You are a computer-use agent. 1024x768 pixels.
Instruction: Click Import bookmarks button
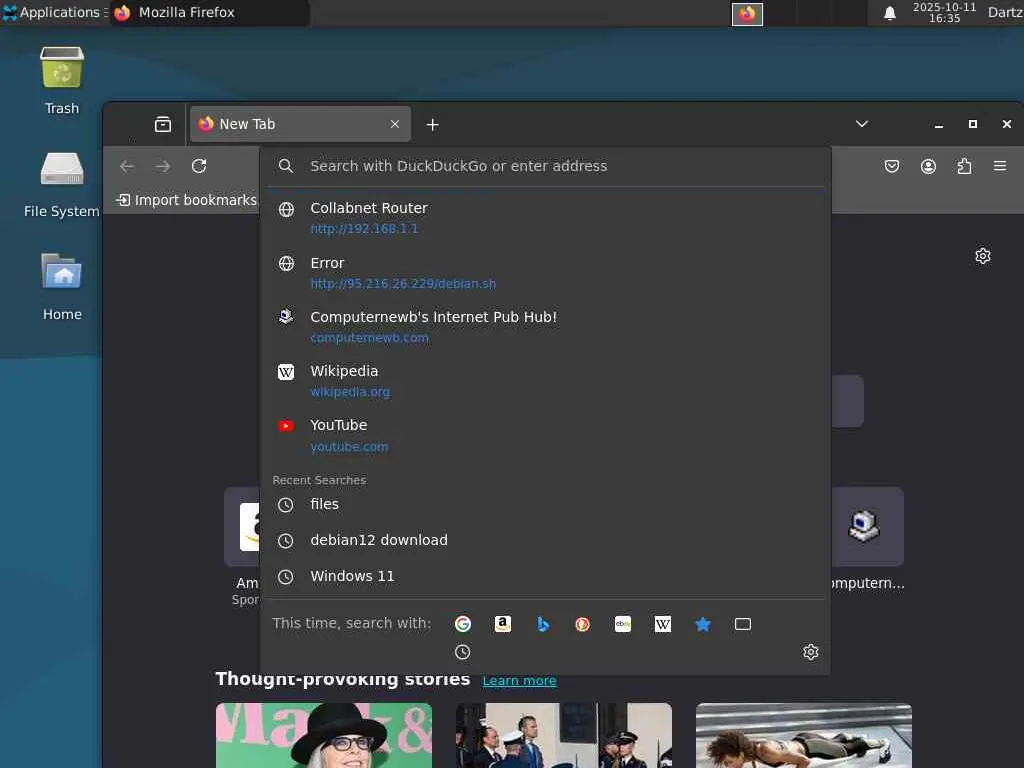tap(186, 200)
